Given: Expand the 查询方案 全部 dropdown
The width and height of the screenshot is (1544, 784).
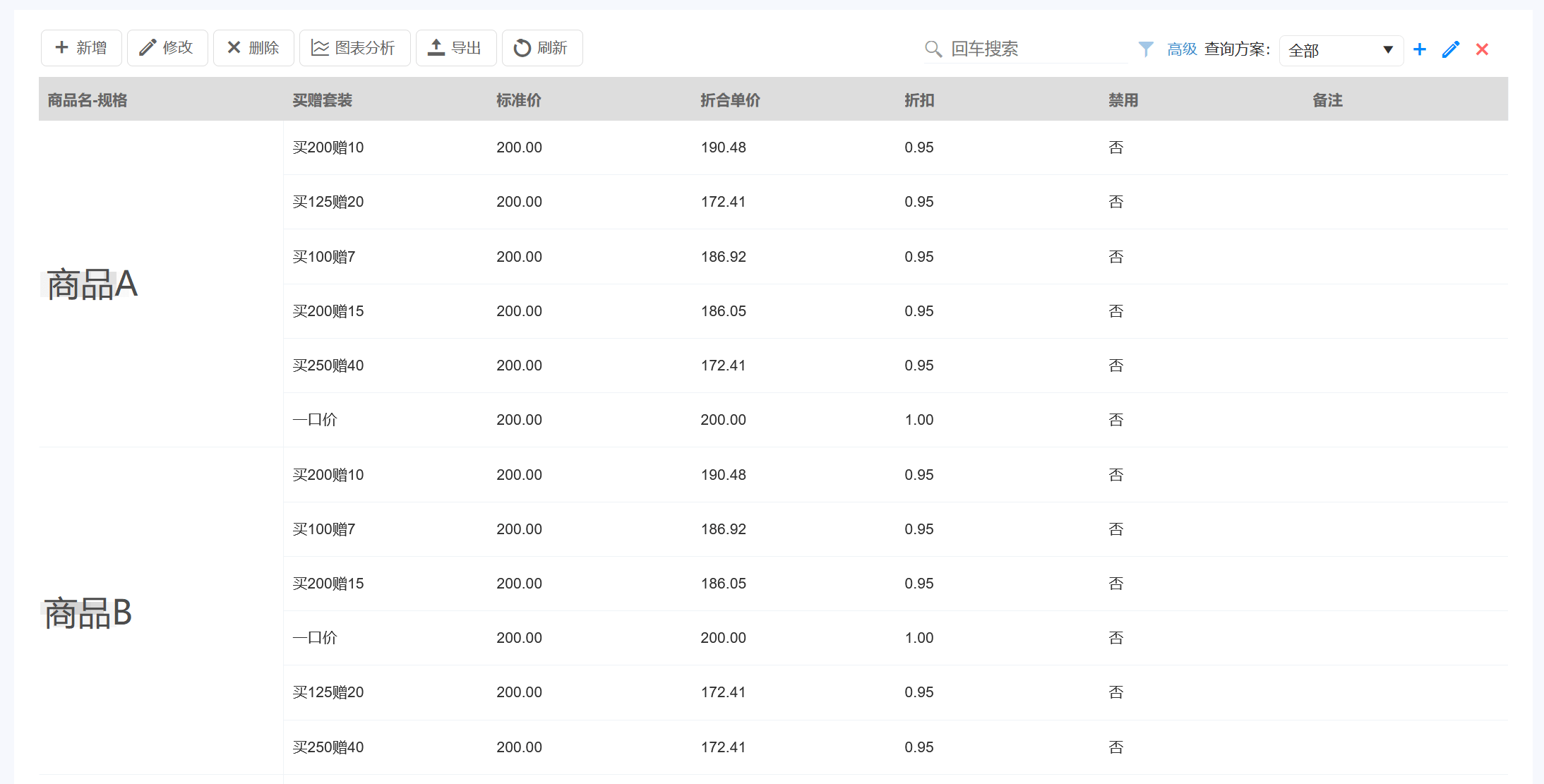Looking at the screenshot, I should 1341,50.
